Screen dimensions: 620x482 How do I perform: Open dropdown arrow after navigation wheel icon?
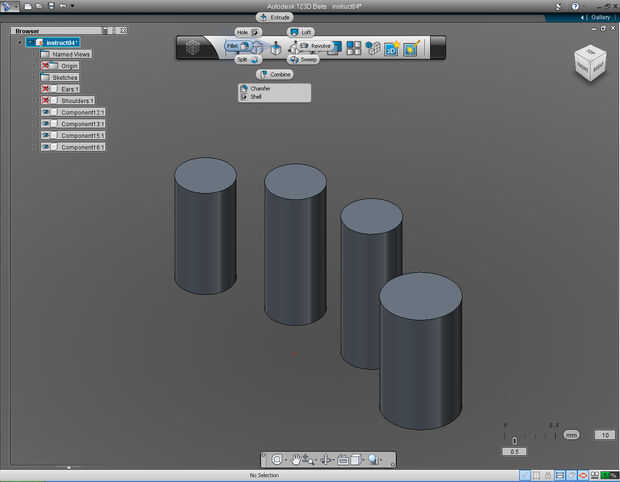[285, 460]
